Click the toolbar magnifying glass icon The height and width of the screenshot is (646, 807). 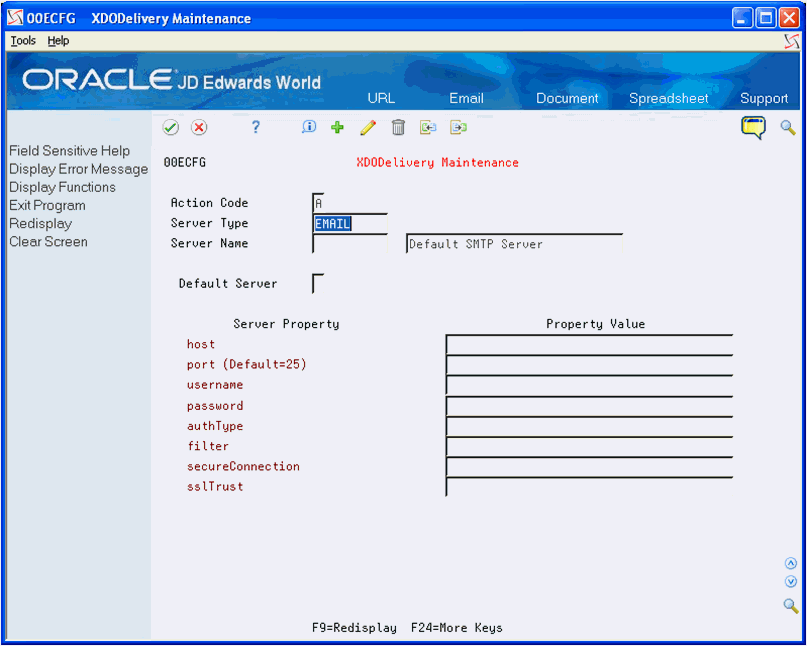(x=788, y=127)
